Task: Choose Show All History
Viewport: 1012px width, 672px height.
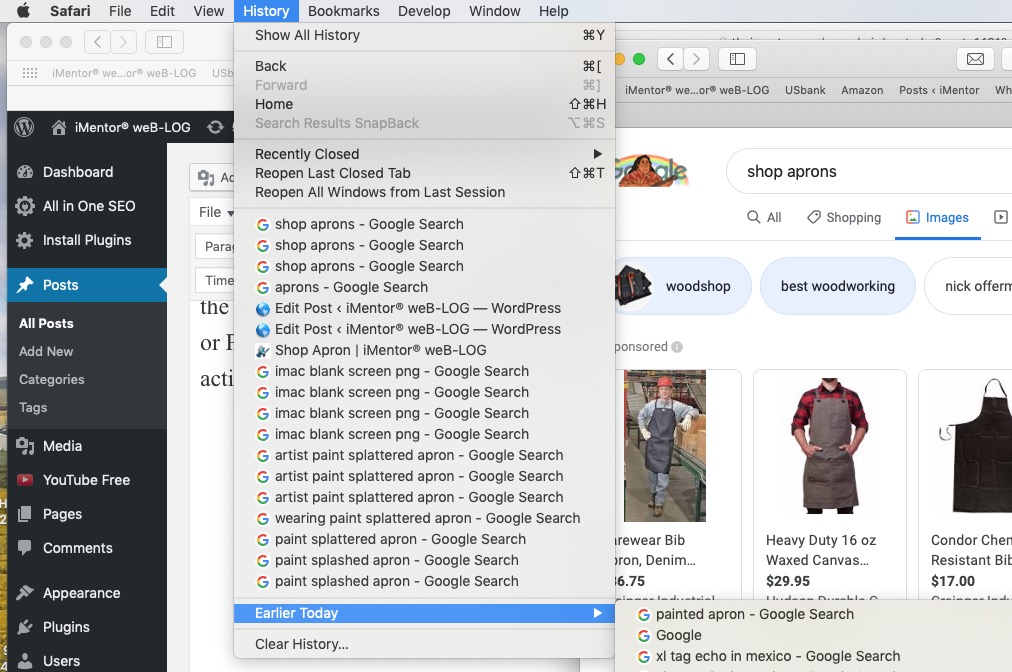Action: [x=424, y=36]
